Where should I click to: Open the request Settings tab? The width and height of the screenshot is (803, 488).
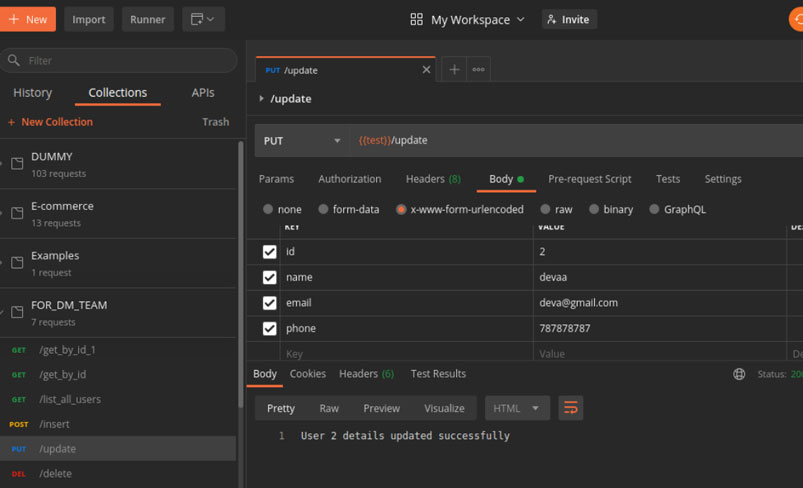point(723,179)
